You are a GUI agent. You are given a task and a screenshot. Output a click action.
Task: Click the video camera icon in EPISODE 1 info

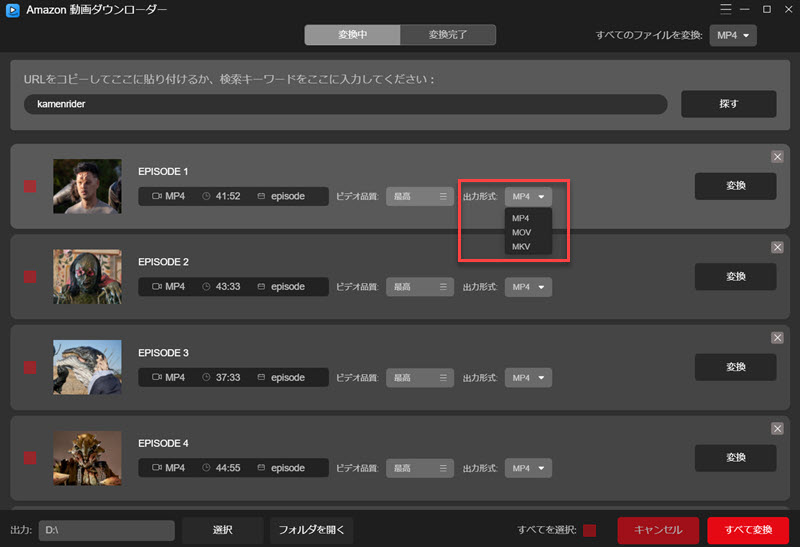click(157, 196)
